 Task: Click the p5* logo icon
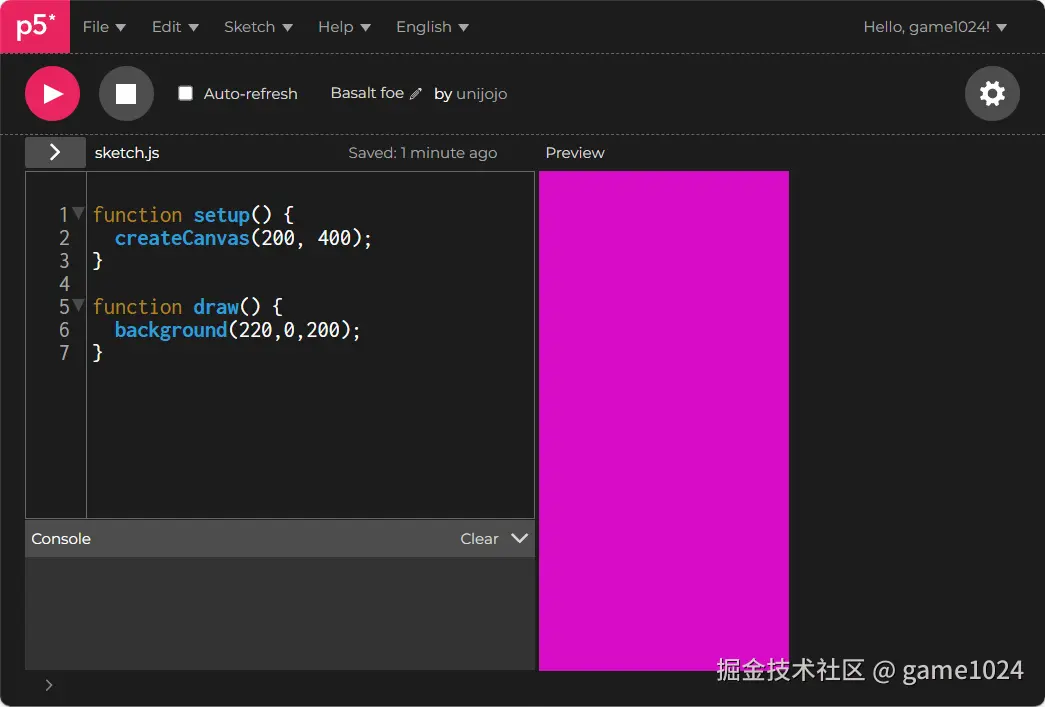point(35,27)
